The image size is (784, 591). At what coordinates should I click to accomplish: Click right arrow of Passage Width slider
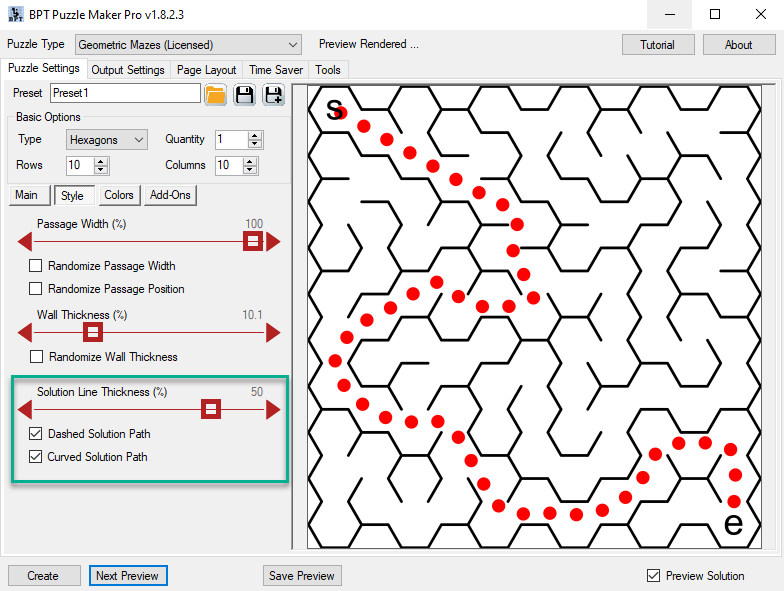[273, 242]
